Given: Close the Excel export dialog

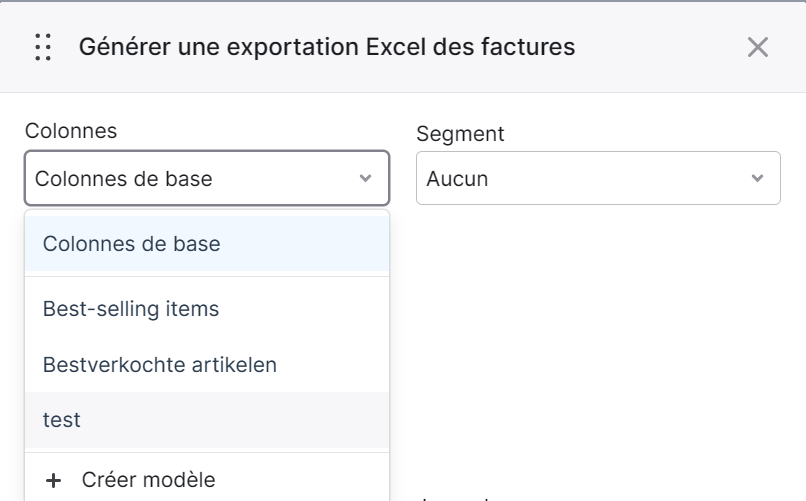Looking at the screenshot, I should pos(758,47).
